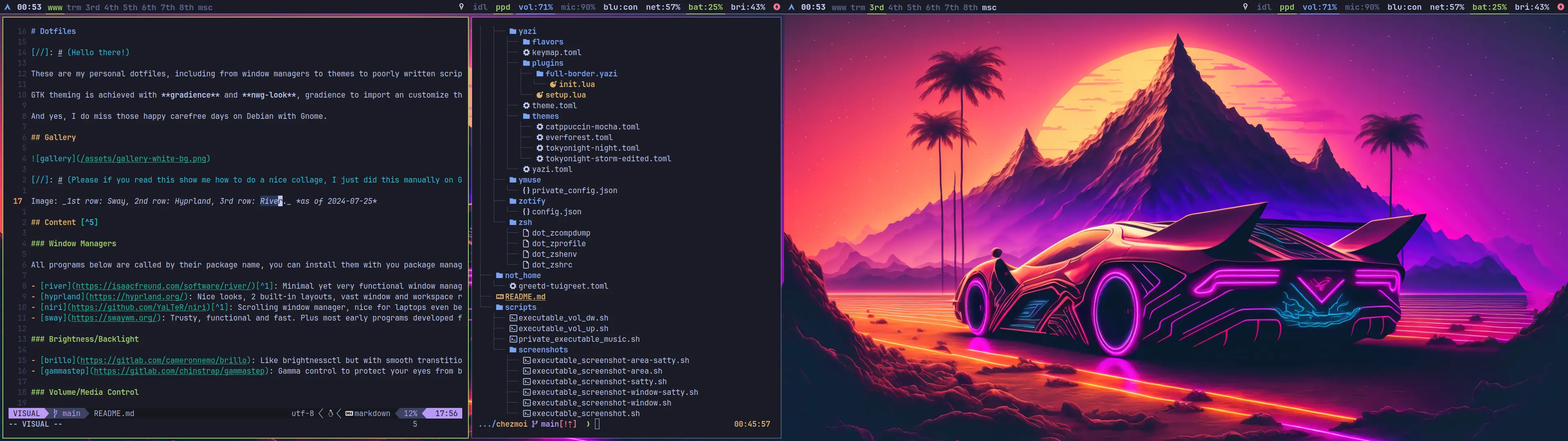
Task: Toggle blu:con module in right monitor bar
Action: pos(1404,7)
